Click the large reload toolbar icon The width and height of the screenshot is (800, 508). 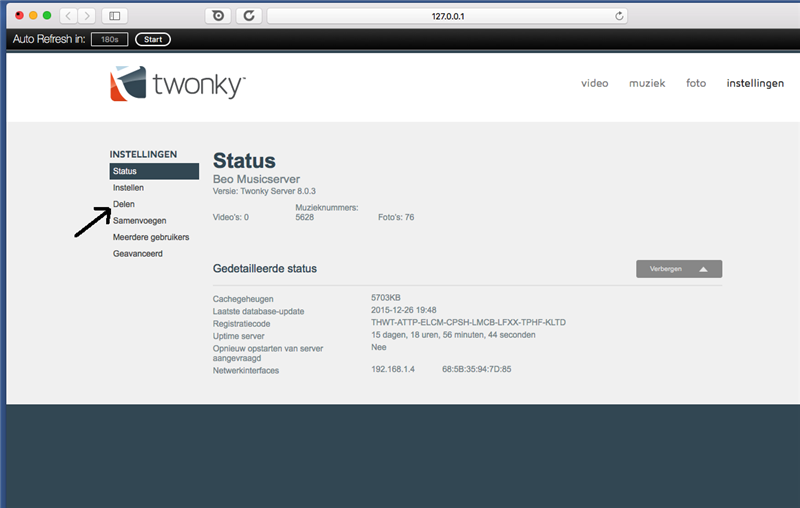pyautogui.click(x=249, y=16)
